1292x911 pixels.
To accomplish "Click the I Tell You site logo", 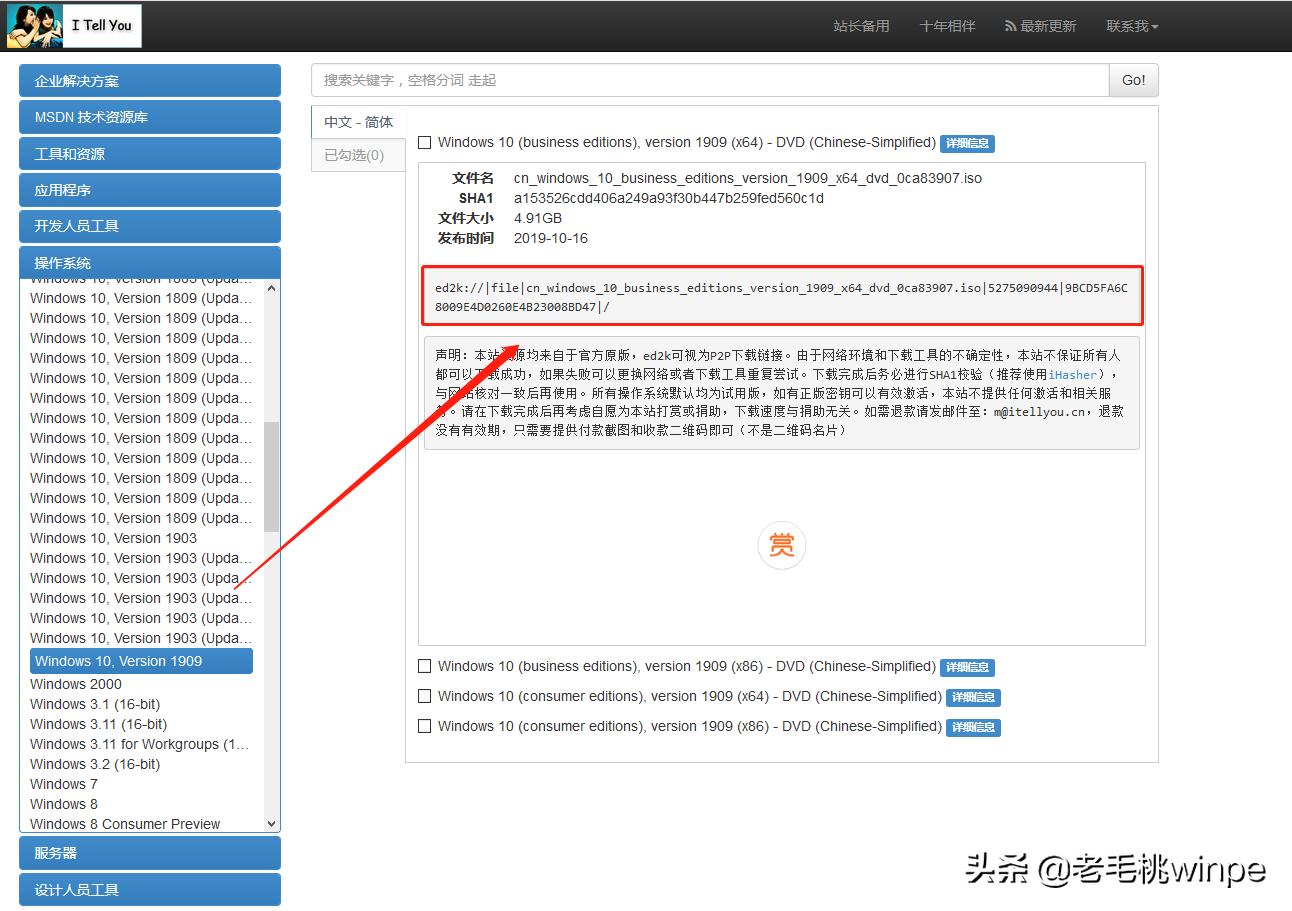I will [x=75, y=26].
